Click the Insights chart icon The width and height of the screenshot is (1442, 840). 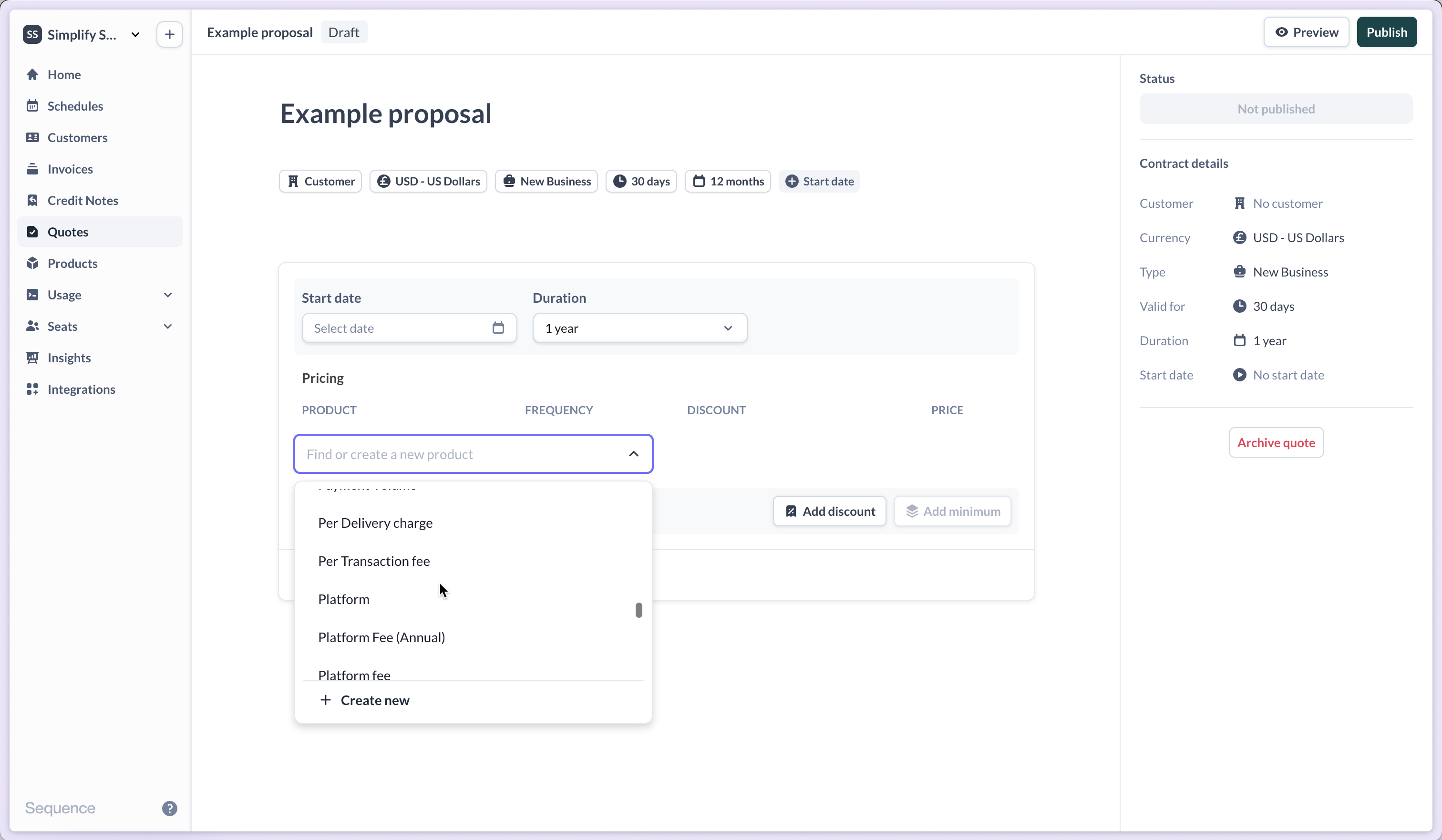[x=32, y=358]
